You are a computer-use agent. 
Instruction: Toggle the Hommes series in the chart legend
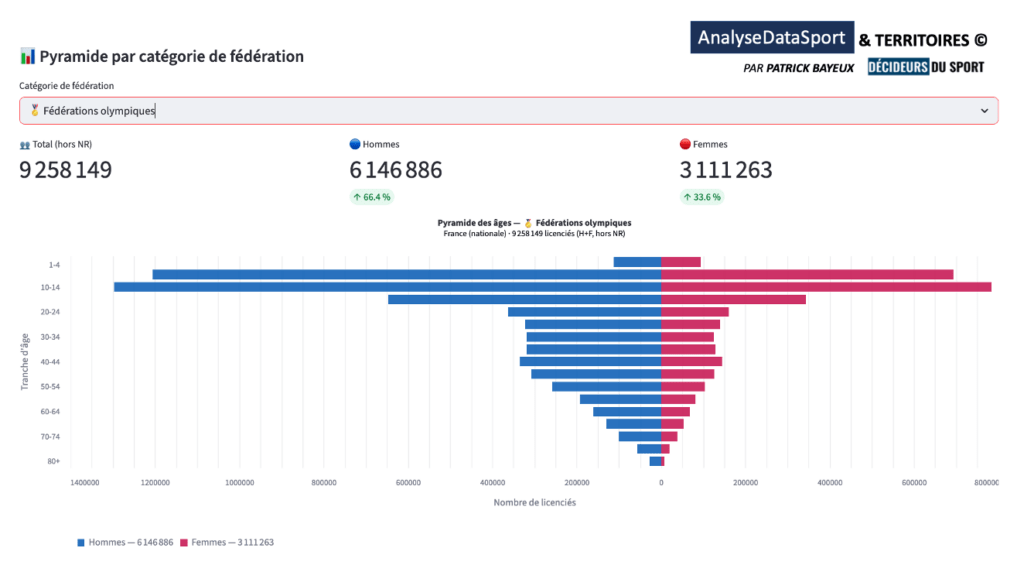pos(125,542)
